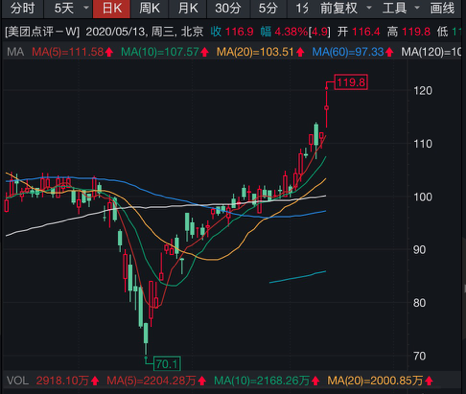Image resolution: width=466 pixels, height=394 pixels.
Task: Click the volume MA(10)=2168.26万 value
Action: pyautogui.click(x=262, y=381)
